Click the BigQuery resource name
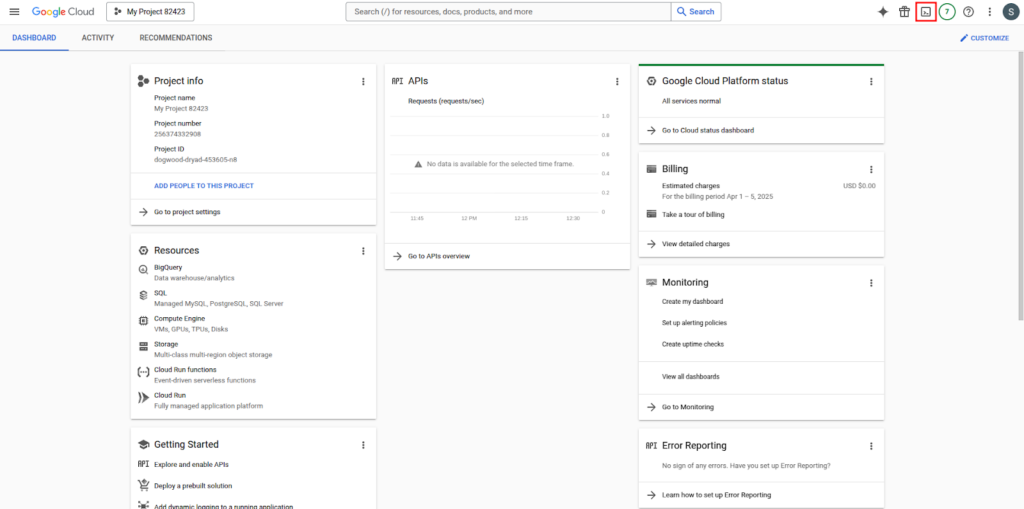 [x=168, y=267]
